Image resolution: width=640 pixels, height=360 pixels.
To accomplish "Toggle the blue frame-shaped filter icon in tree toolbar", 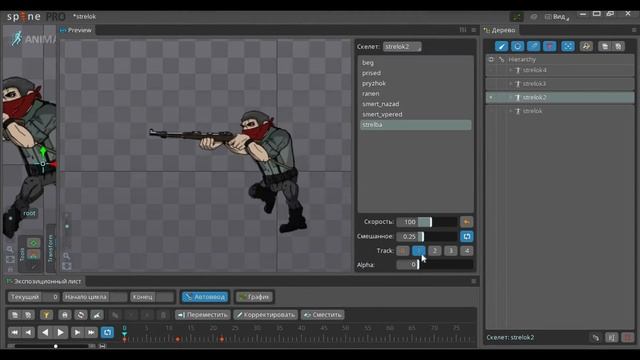I will point(568,46).
